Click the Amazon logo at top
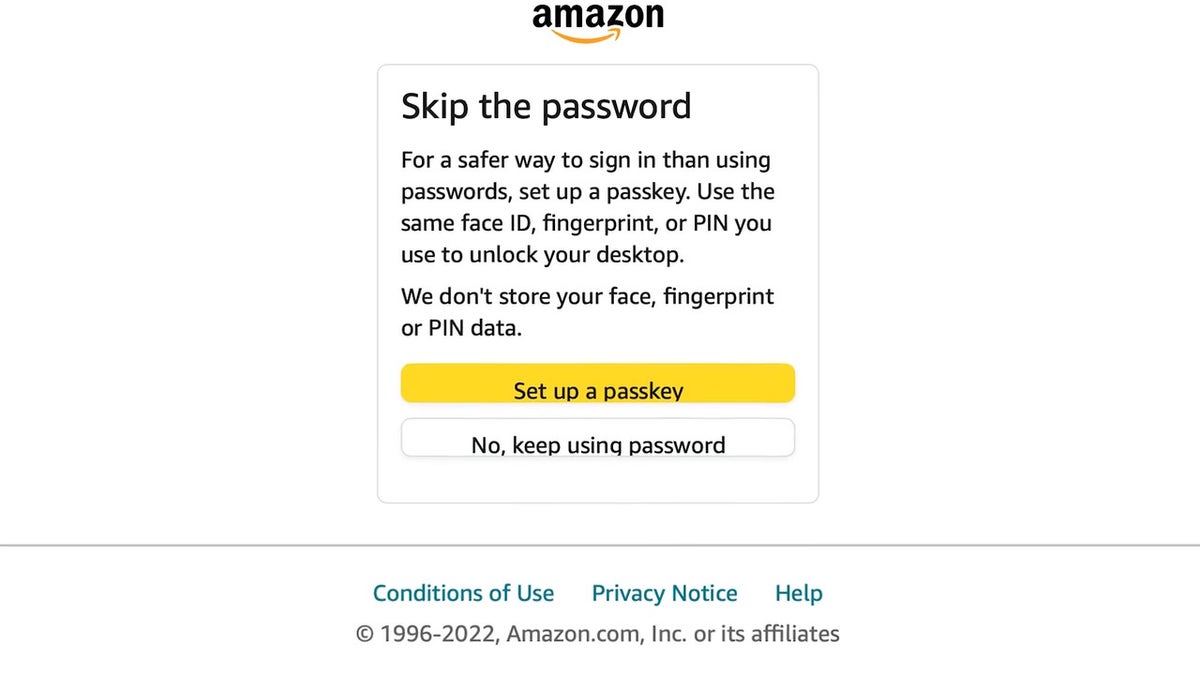The image size is (1200, 675). tap(598, 18)
